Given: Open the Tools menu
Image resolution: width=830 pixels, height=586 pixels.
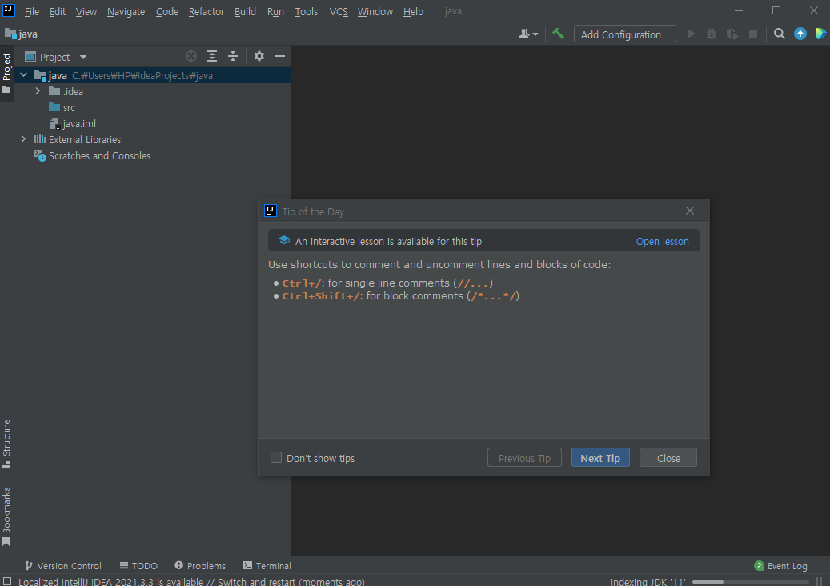Looking at the screenshot, I should (306, 11).
